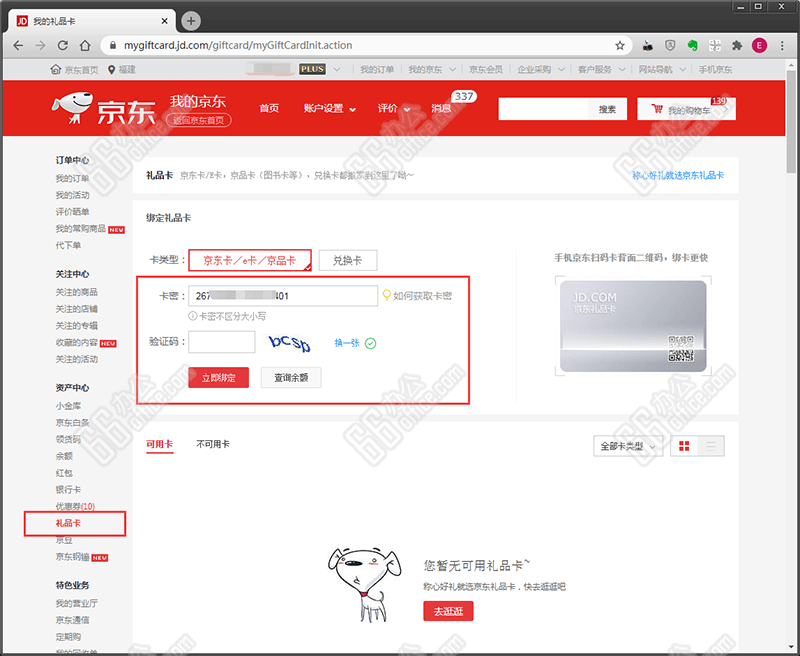
Task: Open 消息 with 337 badge
Action: 441,108
